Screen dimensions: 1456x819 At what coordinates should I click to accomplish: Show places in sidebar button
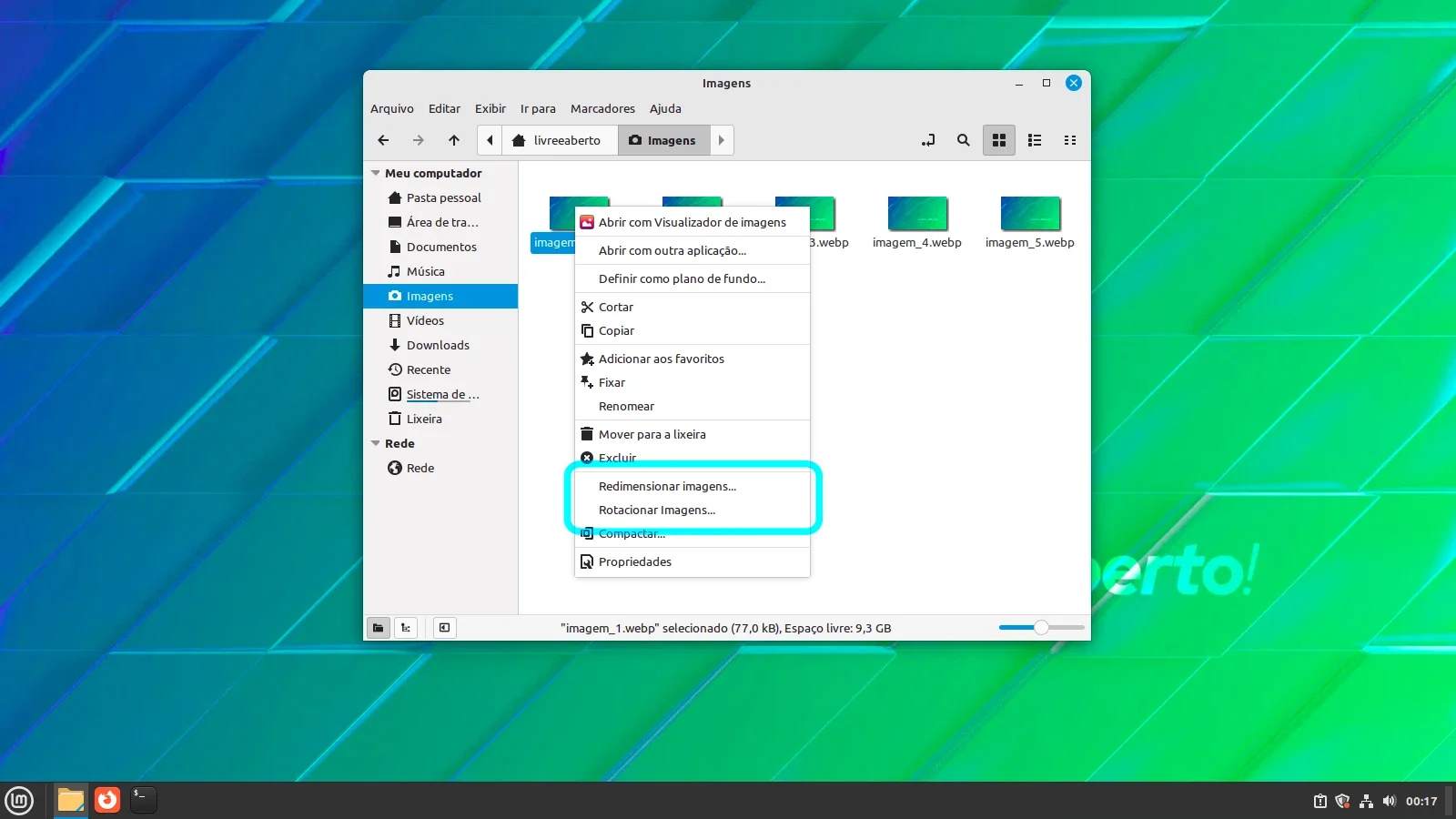click(379, 627)
